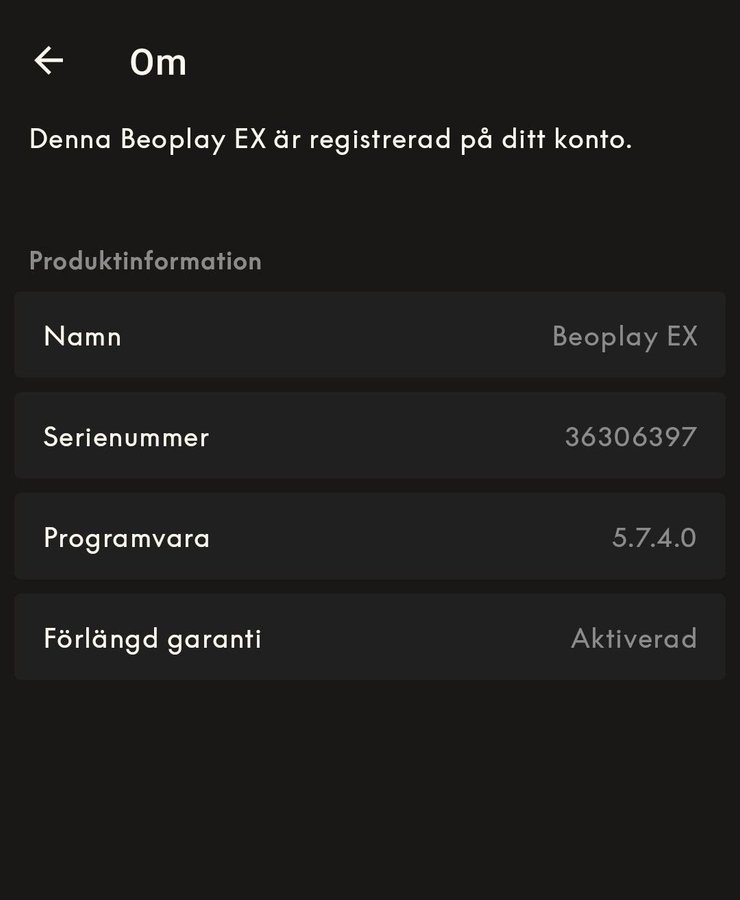Tap the Aktiverad warranty status
The image size is (740, 900).
click(x=633, y=639)
